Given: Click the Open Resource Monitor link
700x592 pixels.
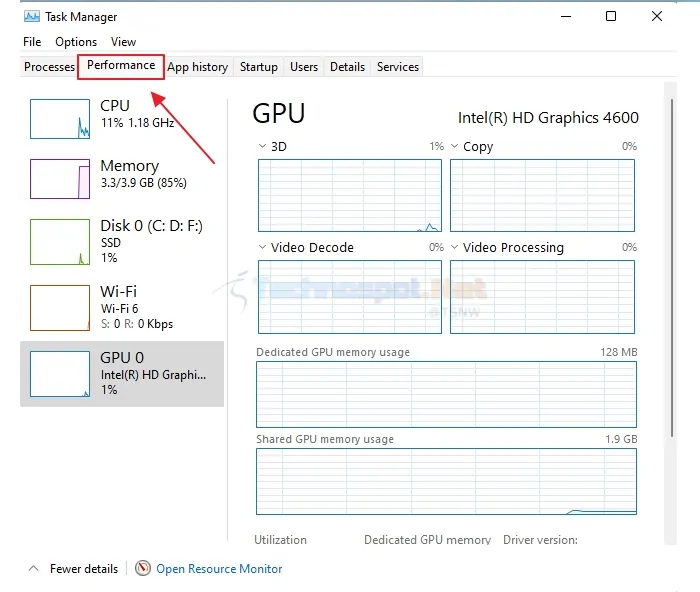Looking at the screenshot, I should tap(219, 569).
